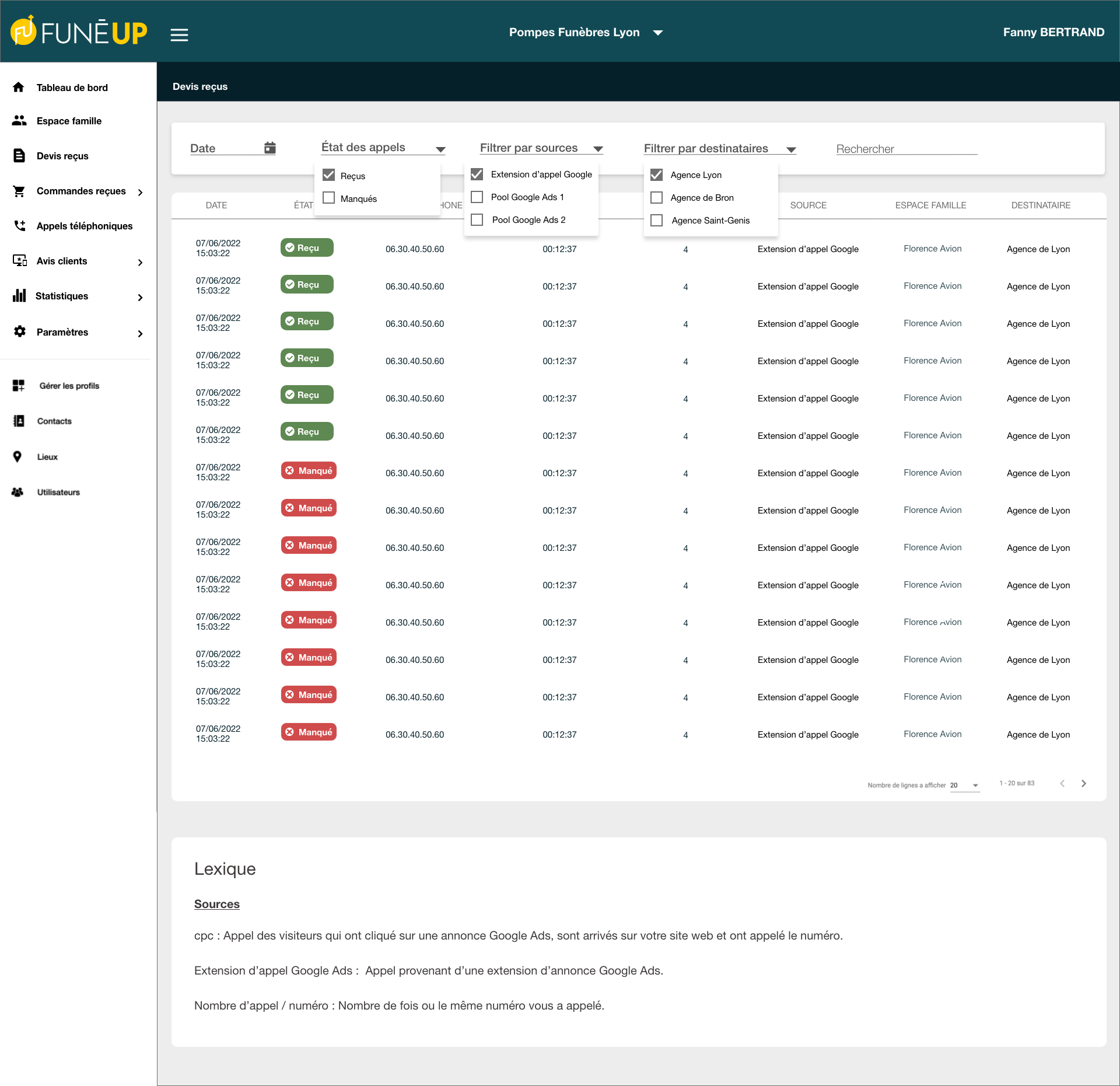Check the Manqués checkbox
1120x1086 pixels.
click(x=329, y=198)
